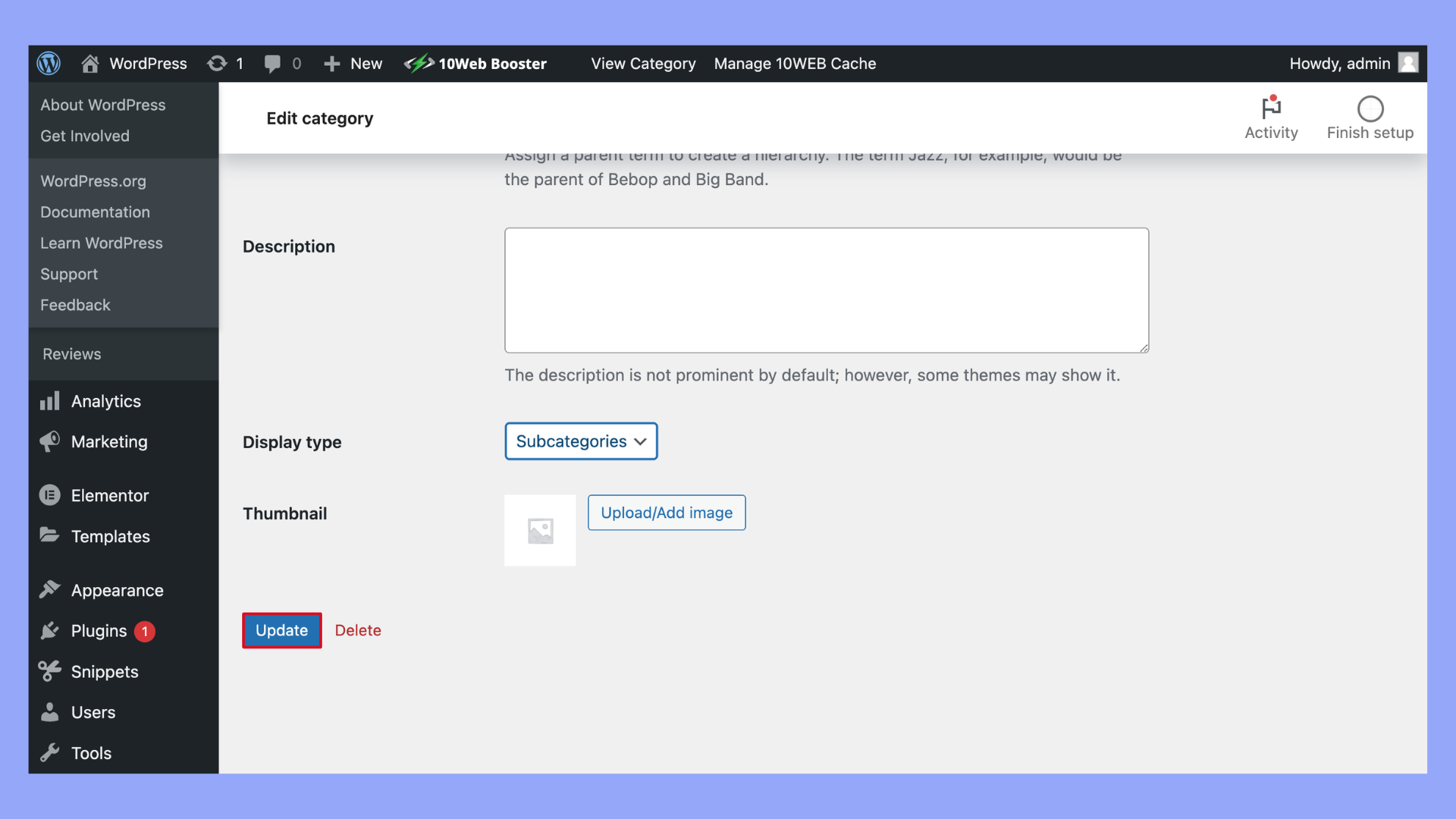Open the comments bubble icon
Image resolution: width=1456 pixels, height=819 pixels.
pyautogui.click(x=271, y=64)
